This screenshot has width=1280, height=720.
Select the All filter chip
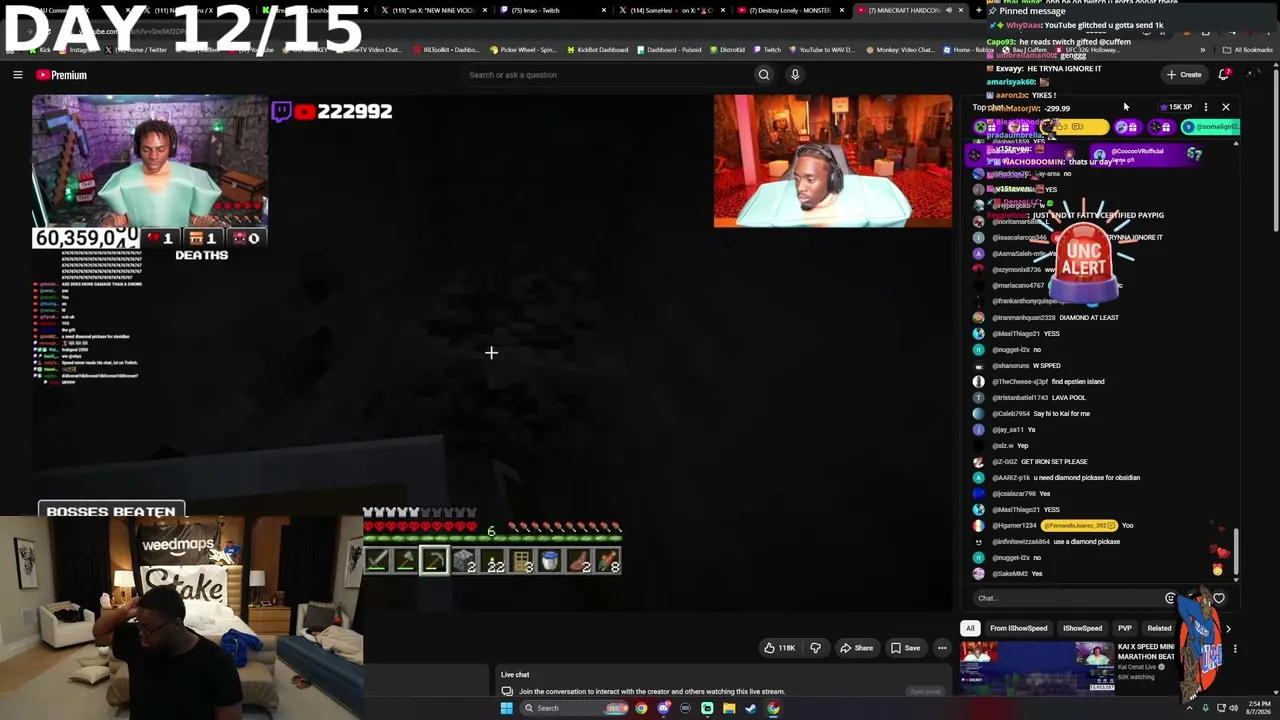[x=970, y=628]
